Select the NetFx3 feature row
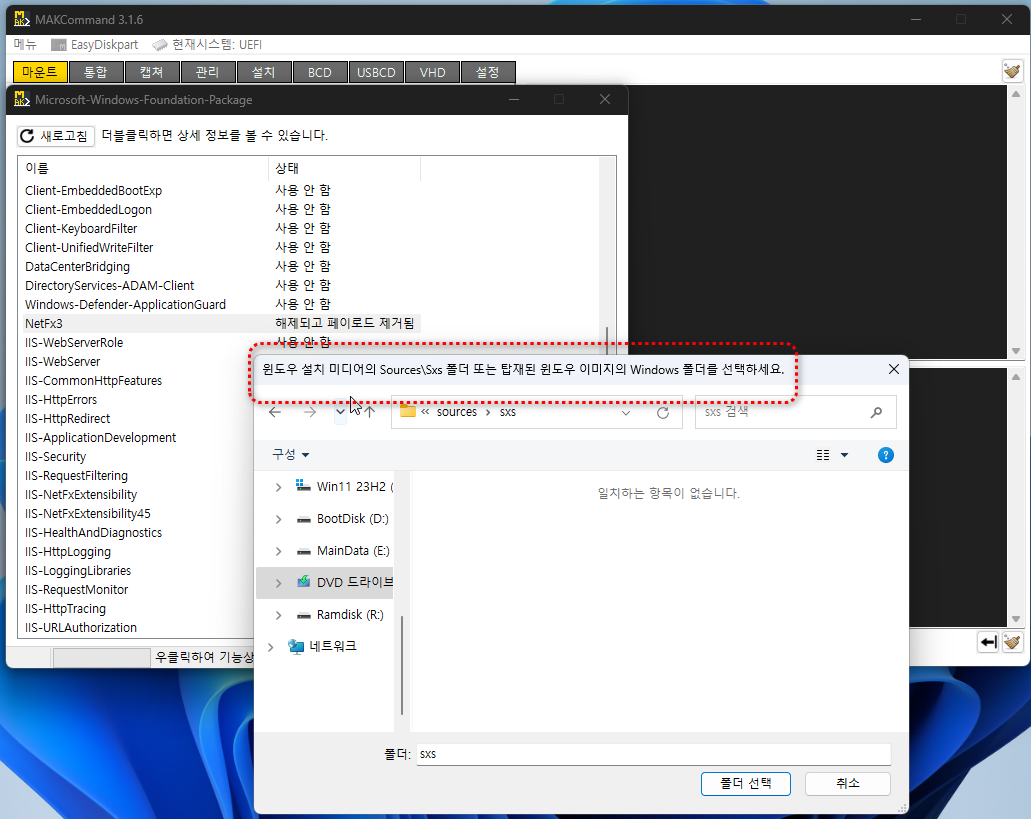This screenshot has height=819, width=1031. [x=222, y=323]
